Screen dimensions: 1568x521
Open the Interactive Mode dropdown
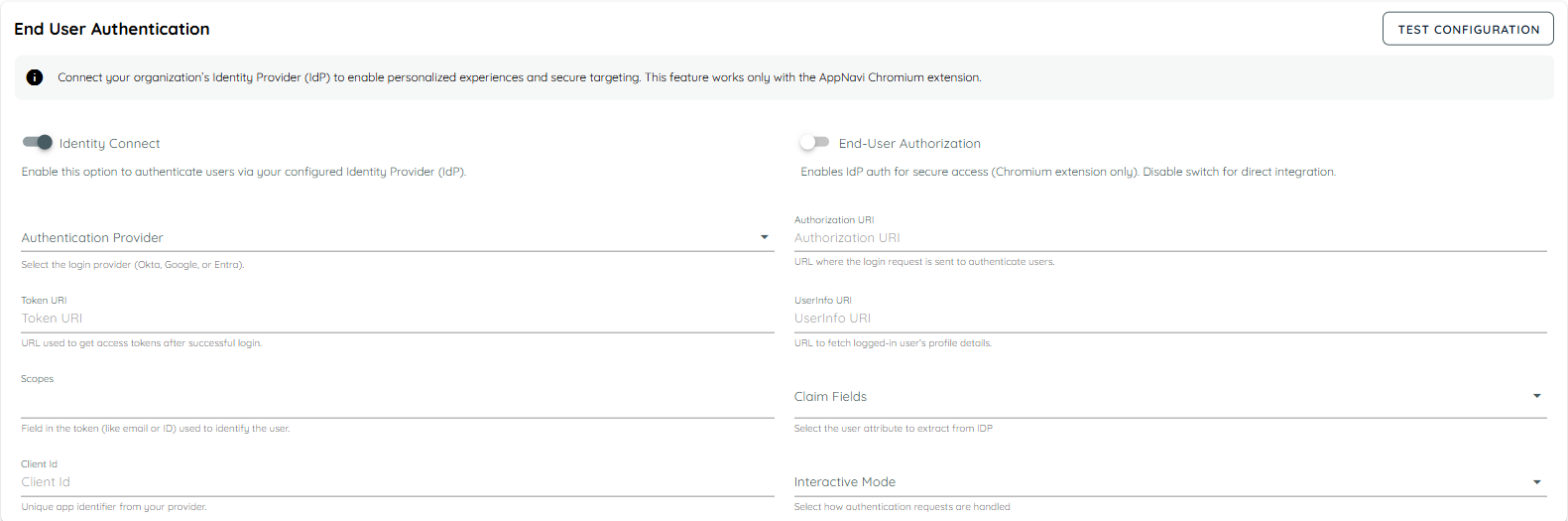pos(1160,482)
